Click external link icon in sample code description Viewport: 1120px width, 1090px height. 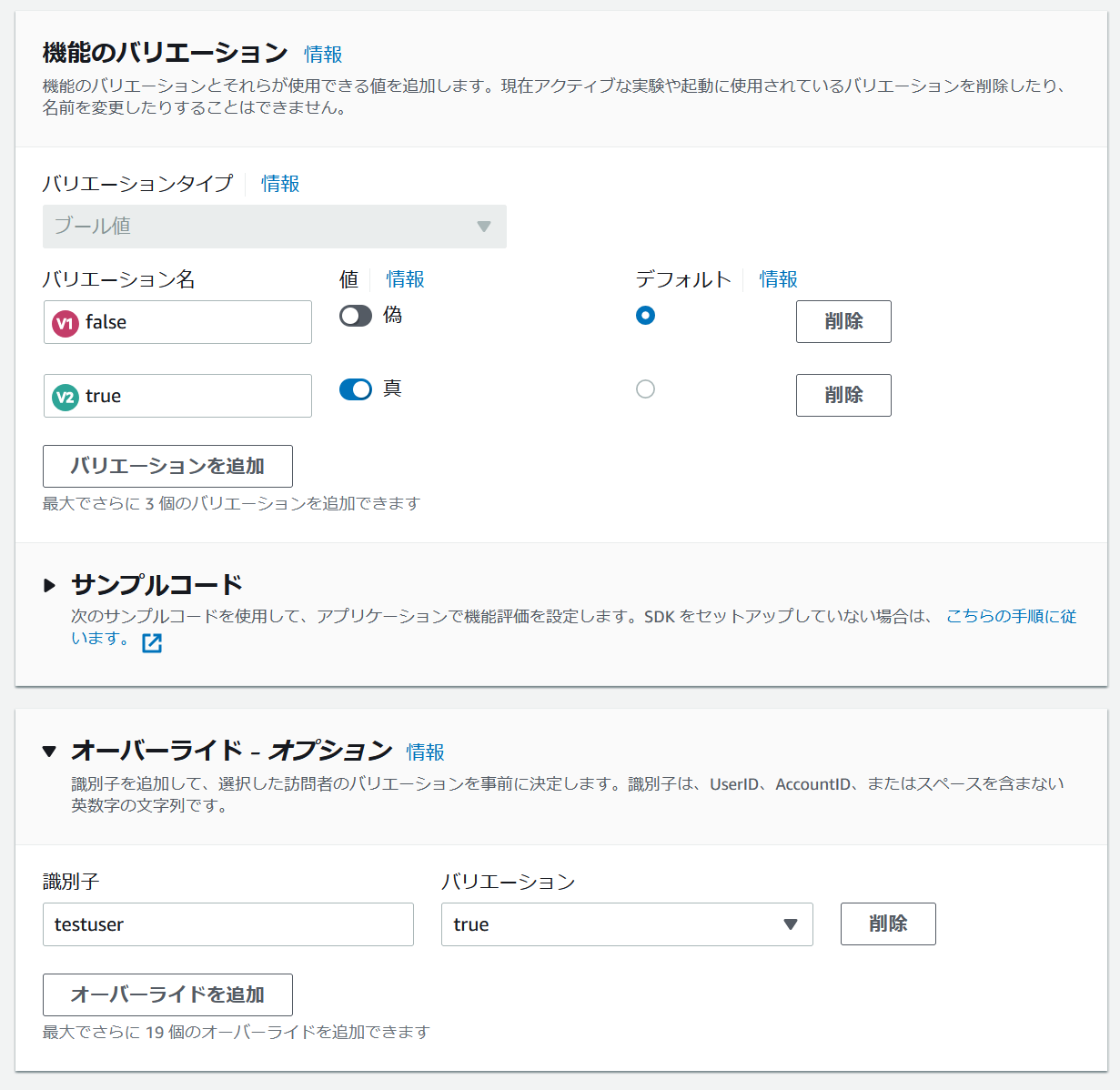[x=152, y=643]
